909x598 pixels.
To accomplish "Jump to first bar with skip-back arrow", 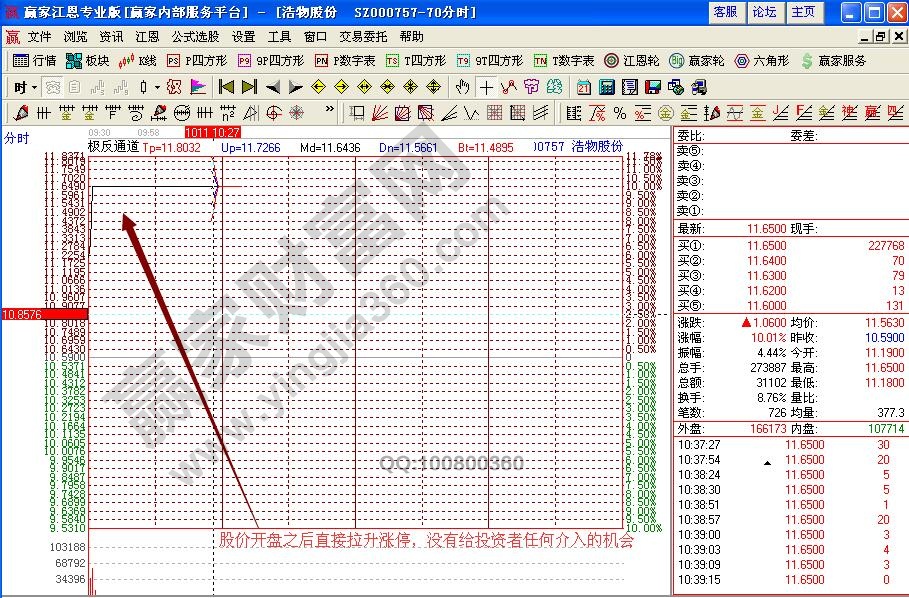I will (x=226, y=87).
